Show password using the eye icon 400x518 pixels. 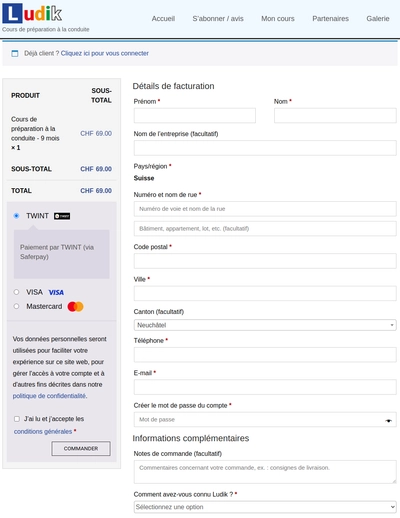[x=388, y=420]
